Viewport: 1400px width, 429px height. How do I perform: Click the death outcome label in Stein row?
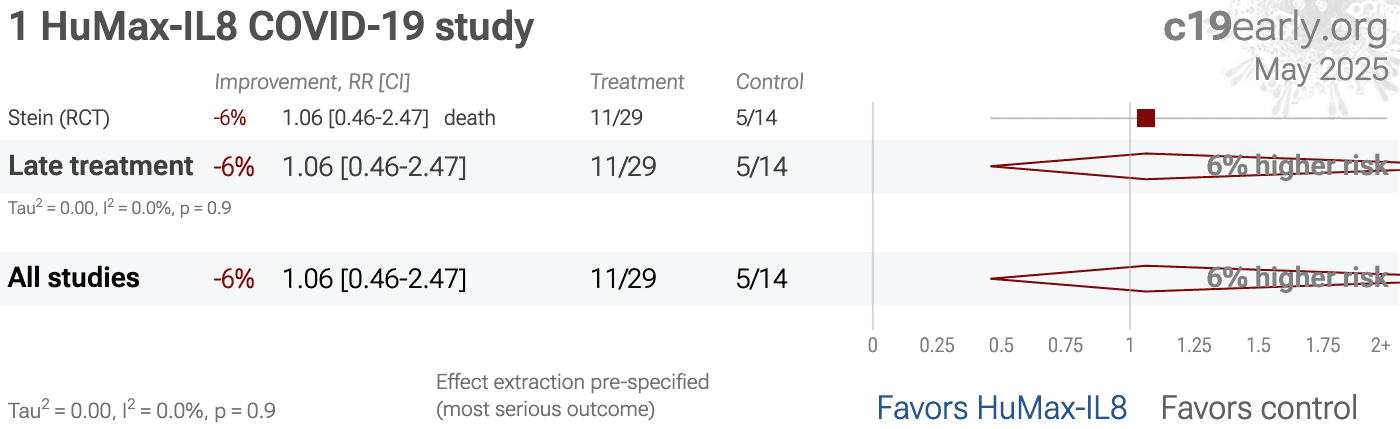tap(470, 118)
